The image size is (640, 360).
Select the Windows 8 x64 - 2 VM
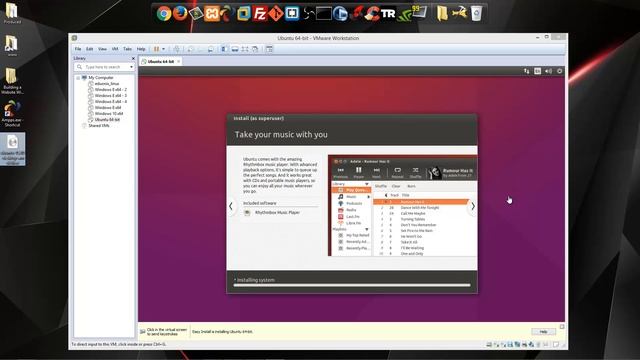pyautogui.click(x=110, y=89)
